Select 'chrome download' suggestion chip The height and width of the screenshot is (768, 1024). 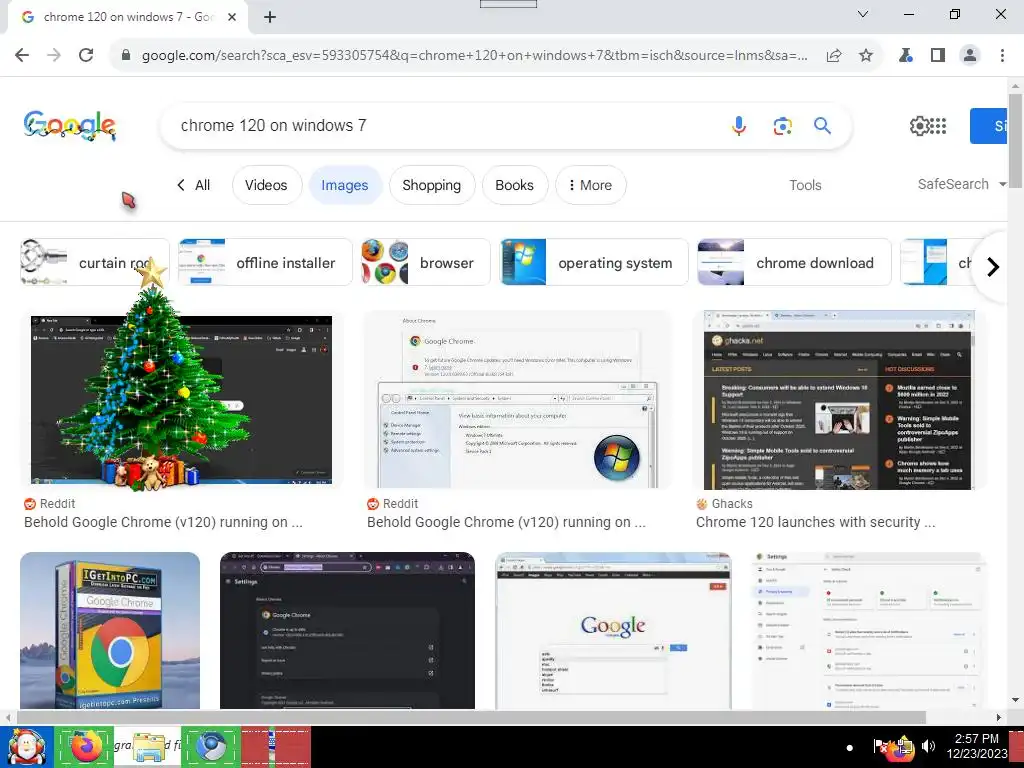794,262
